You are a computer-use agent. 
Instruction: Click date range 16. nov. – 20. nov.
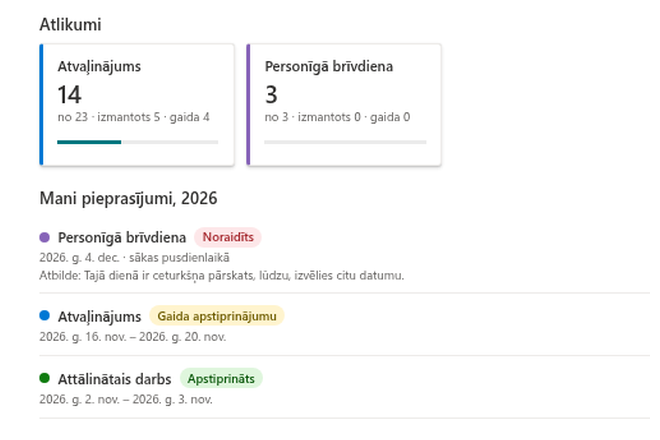pos(133,337)
